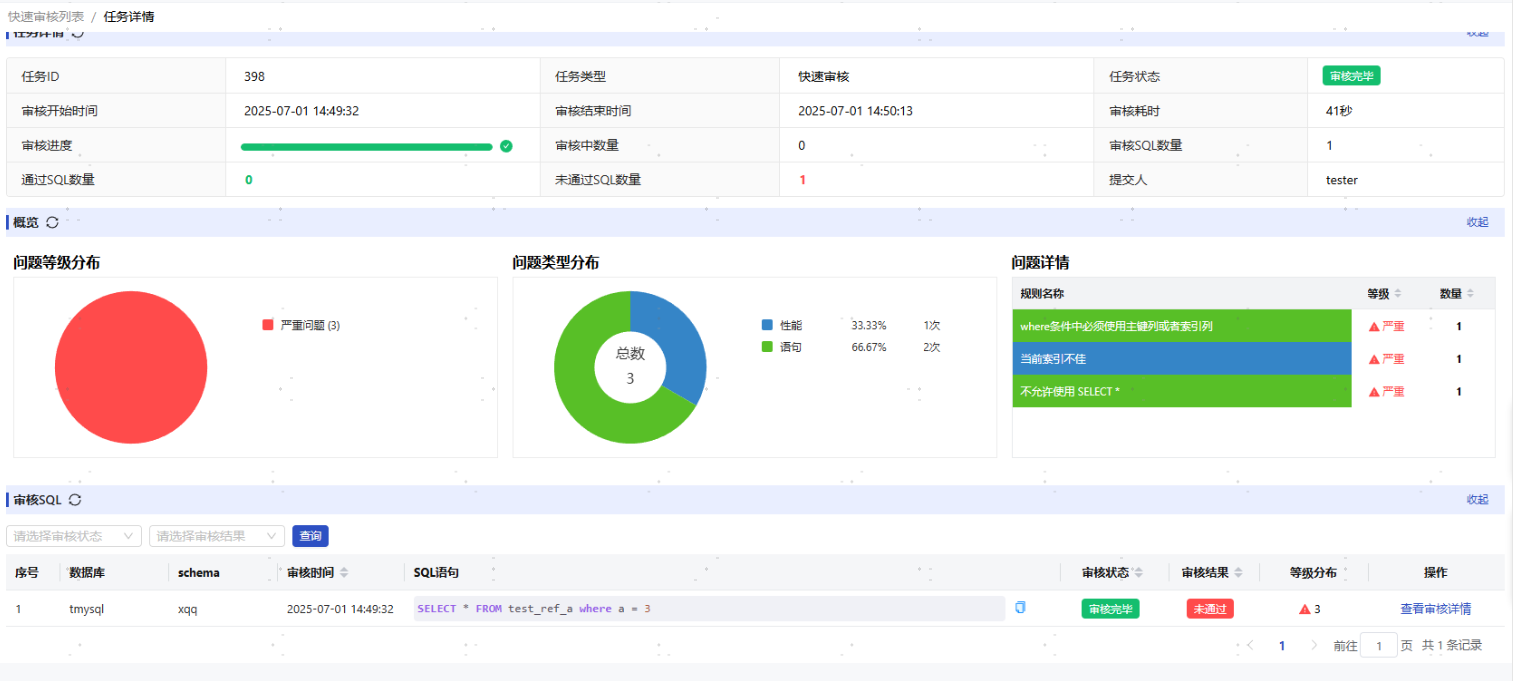Select 当前索引不佳 rule row
The image size is (1513, 681).
1182,359
